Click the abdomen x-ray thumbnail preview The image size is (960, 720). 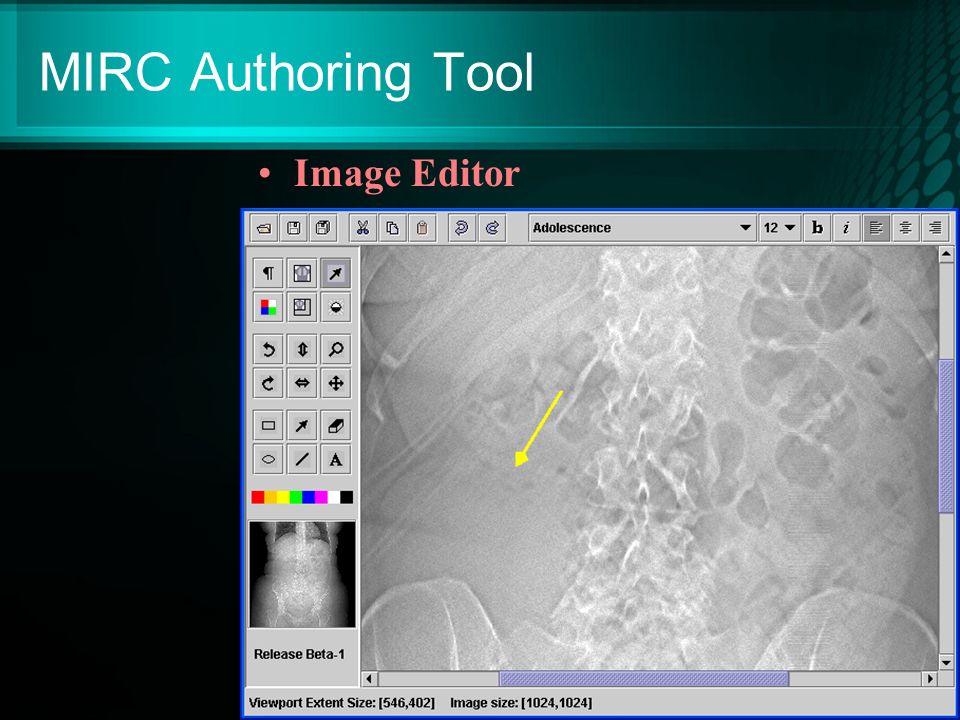(302, 574)
